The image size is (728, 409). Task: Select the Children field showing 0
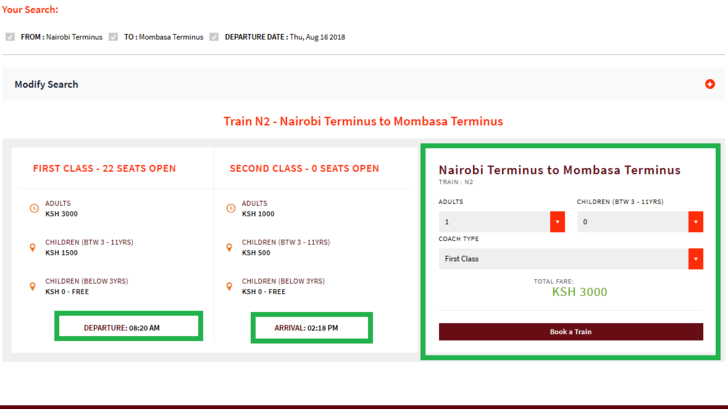[x=640, y=222]
